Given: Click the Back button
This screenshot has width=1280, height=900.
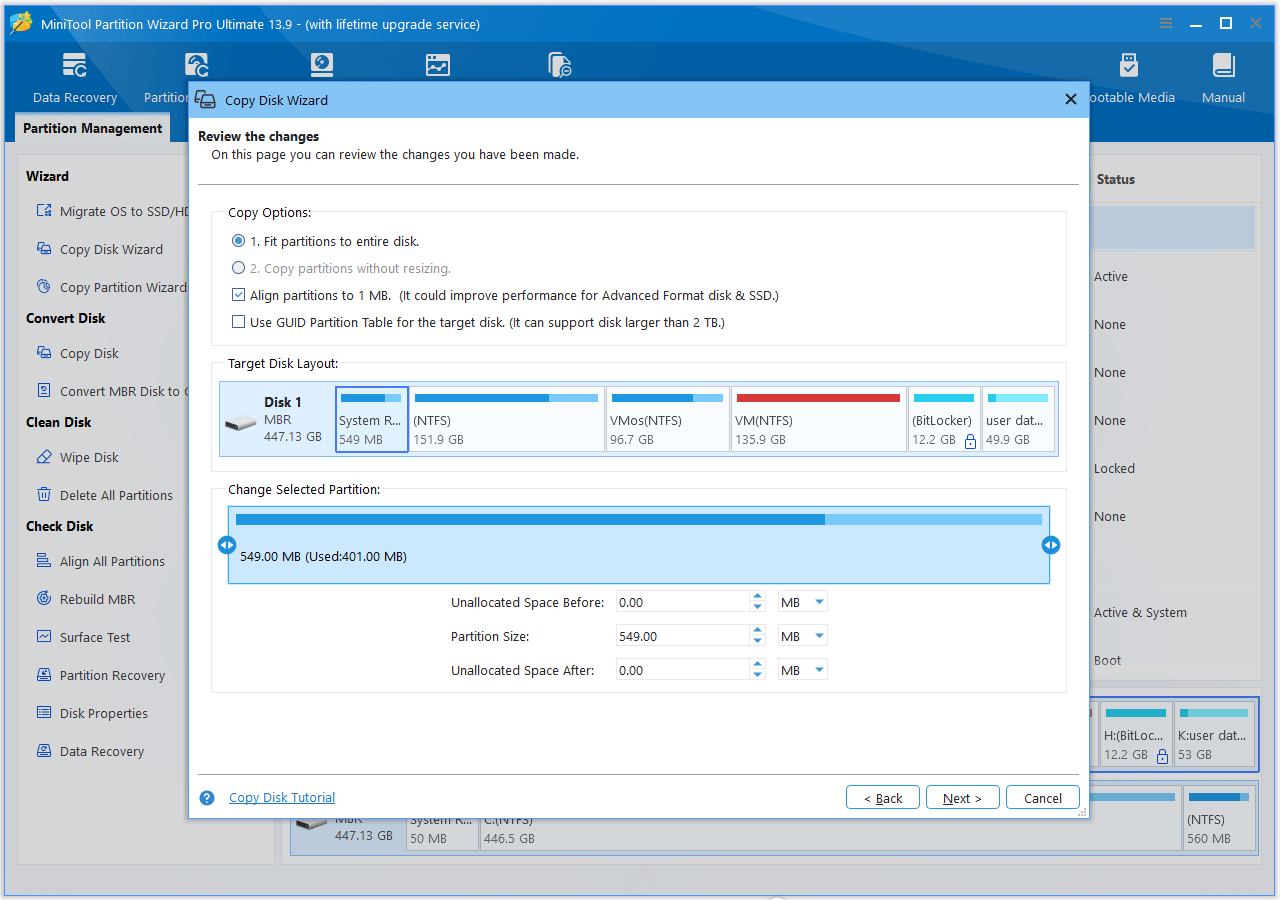Looking at the screenshot, I should coord(882,797).
